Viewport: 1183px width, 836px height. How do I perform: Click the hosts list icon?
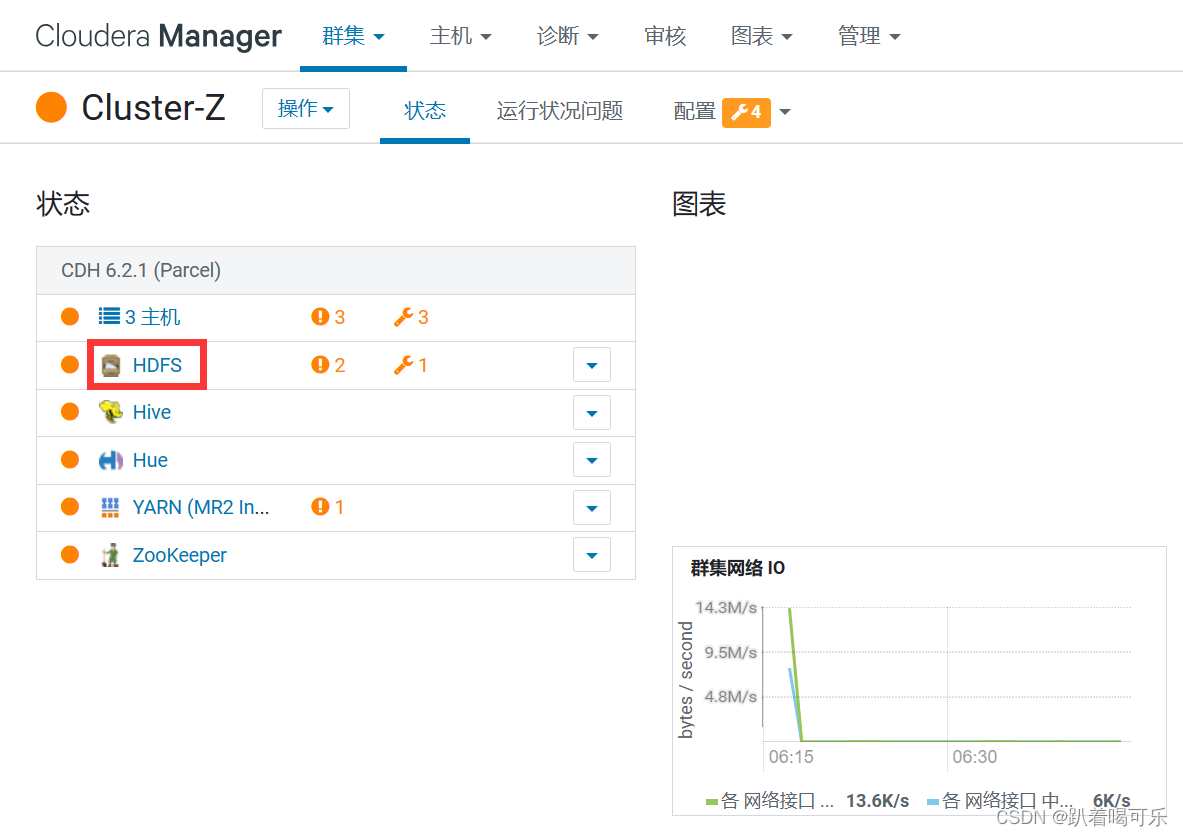point(109,316)
